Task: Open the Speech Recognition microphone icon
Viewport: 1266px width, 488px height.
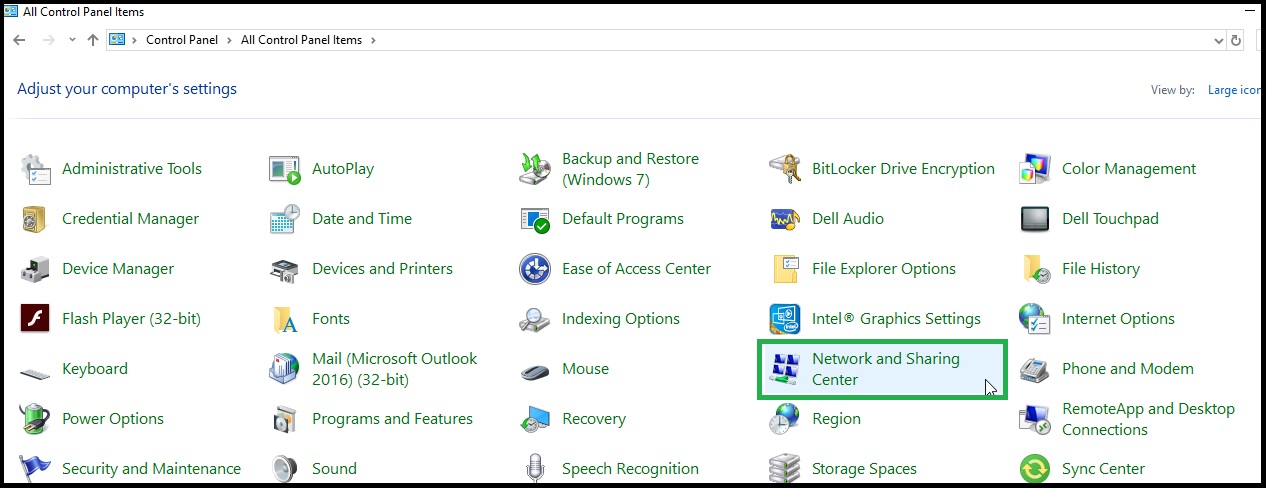Action: (x=535, y=468)
